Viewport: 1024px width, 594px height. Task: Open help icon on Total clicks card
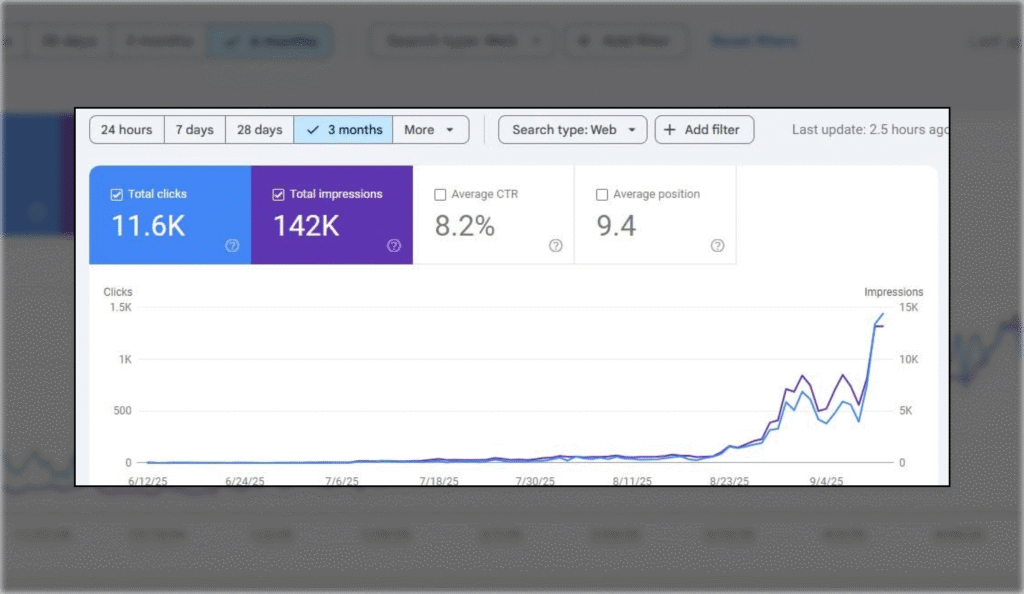pos(232,246)
